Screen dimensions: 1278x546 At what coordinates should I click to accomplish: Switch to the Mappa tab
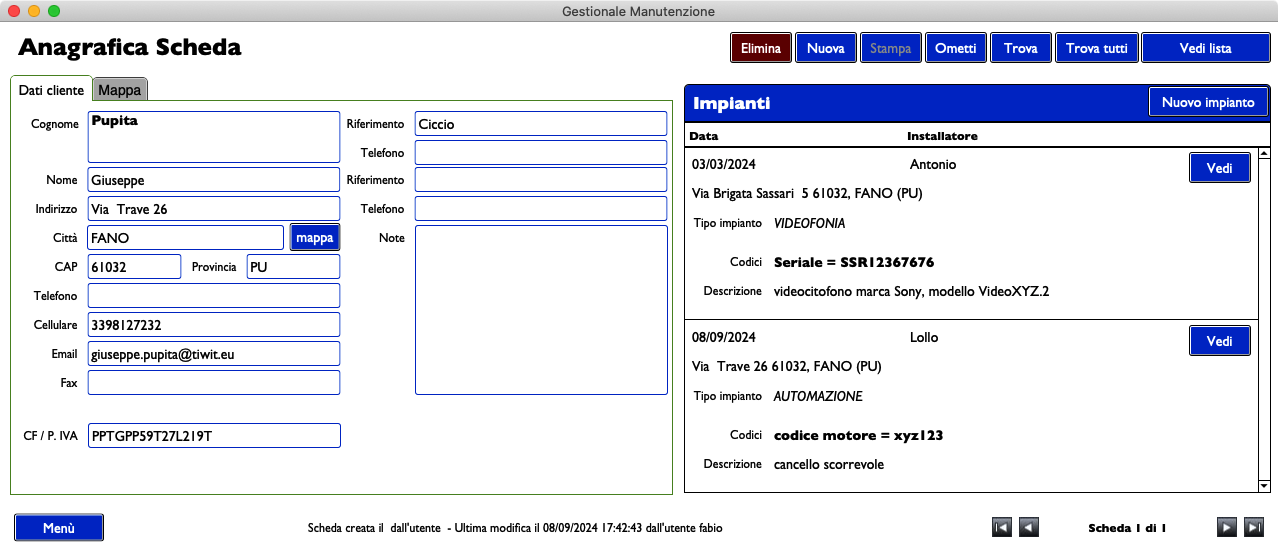point(120,90)
